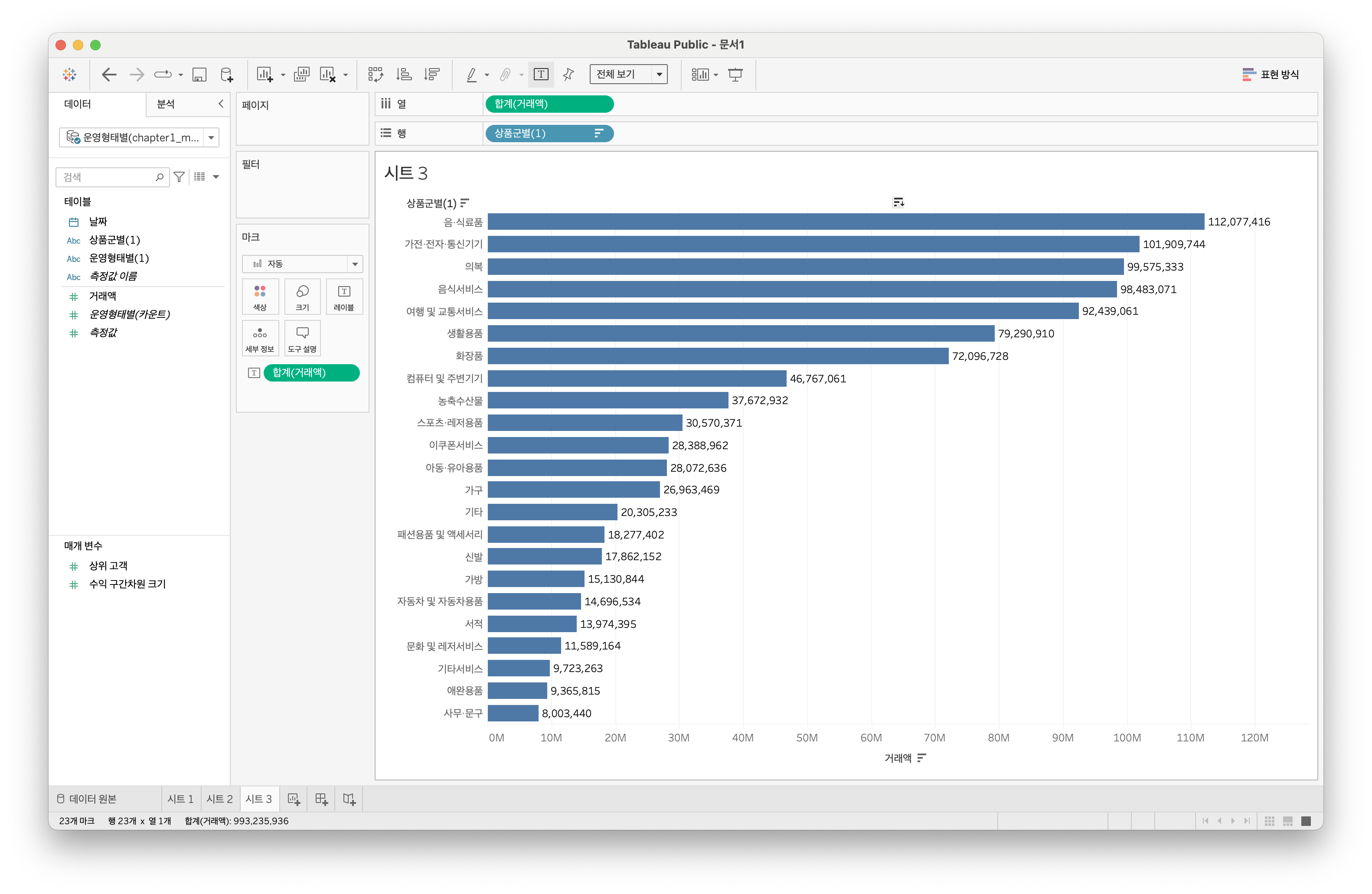Toggle the show mark labels button
Screen dimensions: 1372x894
pyautogui.click(x=541, y=75)
